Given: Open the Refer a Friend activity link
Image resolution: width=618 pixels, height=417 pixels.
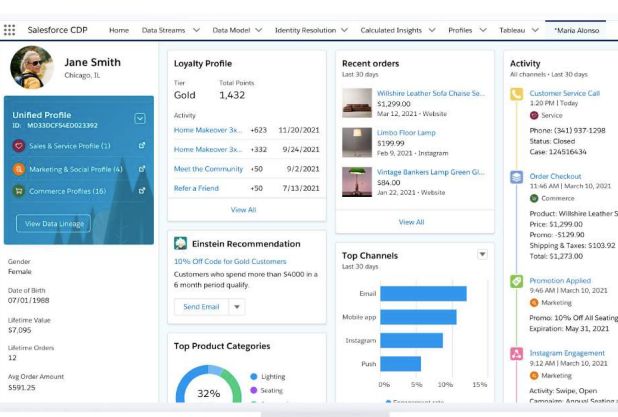Looking at the screenshot, I should pyautogui.click(x=196, y=188).
